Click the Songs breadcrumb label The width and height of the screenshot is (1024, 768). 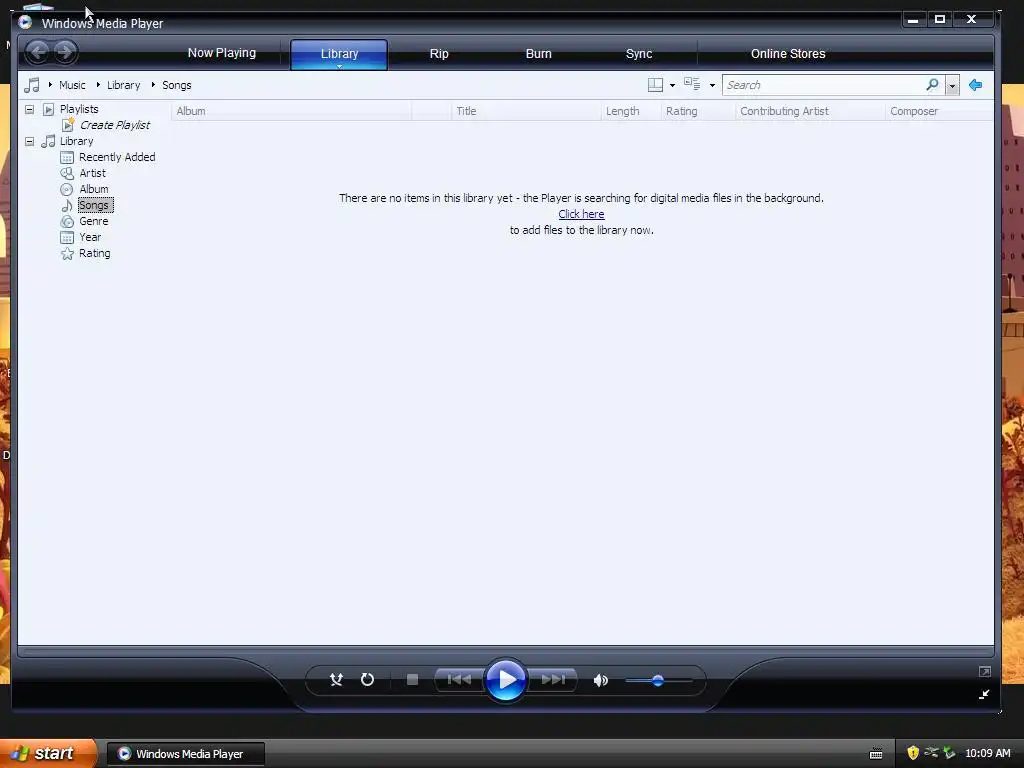[x=176, y=85]
